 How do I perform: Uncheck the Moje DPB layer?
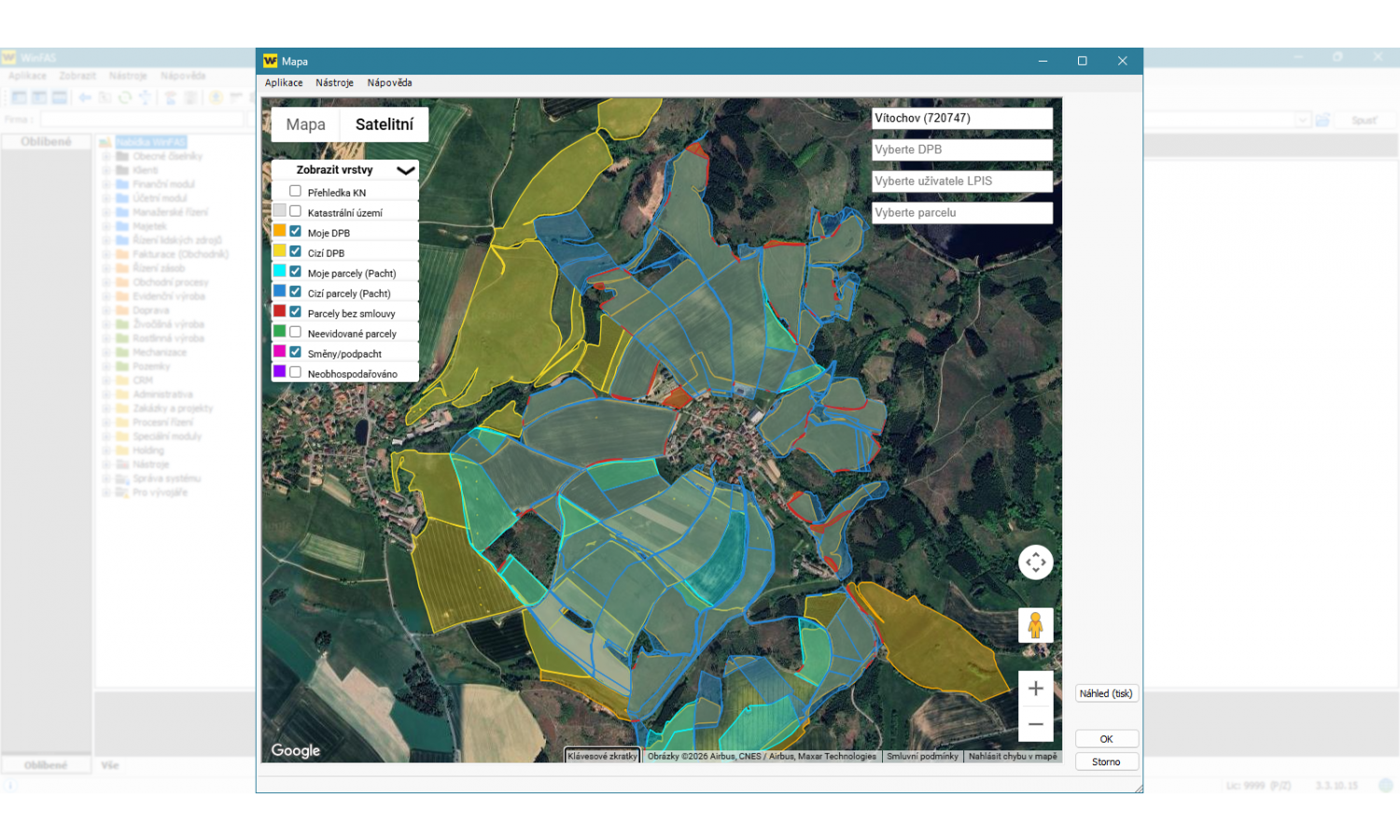pos(295,231)
